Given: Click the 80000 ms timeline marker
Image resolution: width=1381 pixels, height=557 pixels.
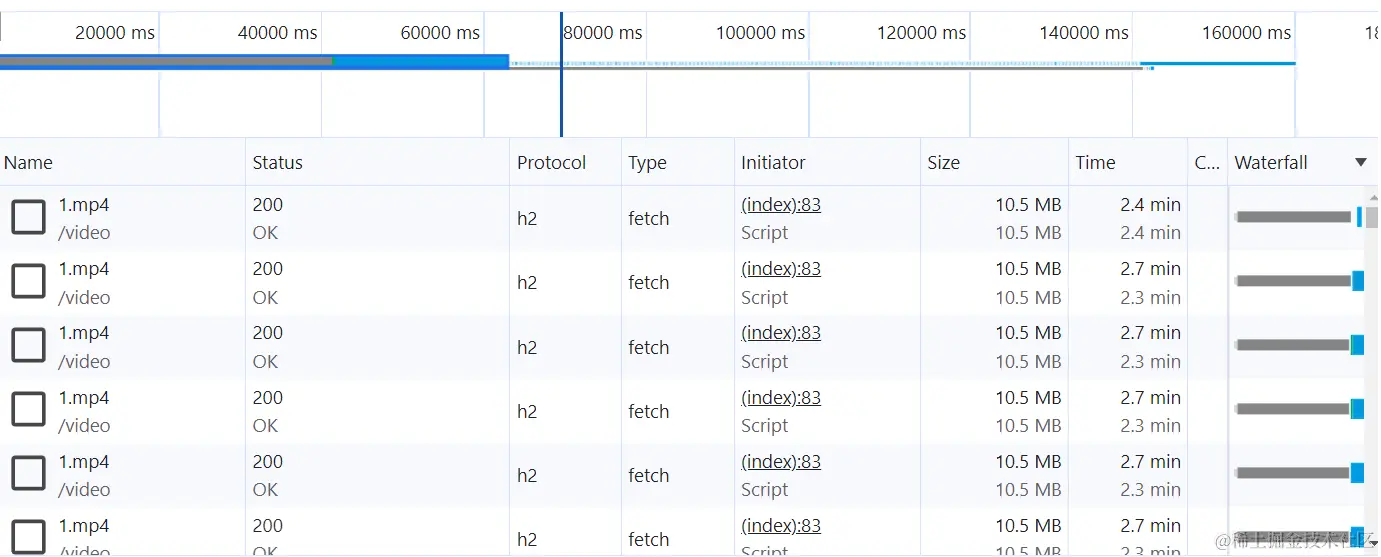Looking at the screenshot, I should click(602, 32).
